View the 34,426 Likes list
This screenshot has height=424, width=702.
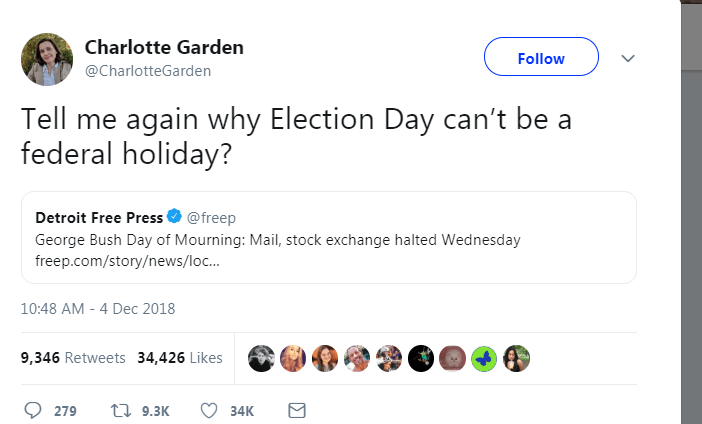(179, 357)
